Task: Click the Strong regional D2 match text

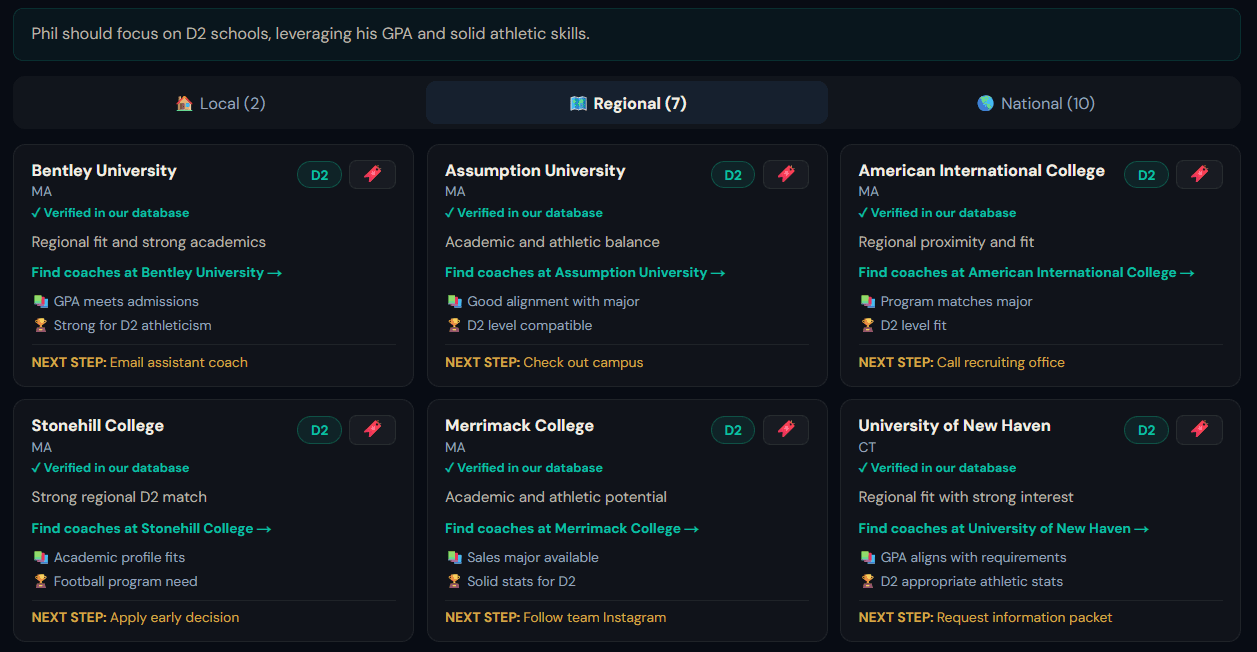Action: pos(119,497)
